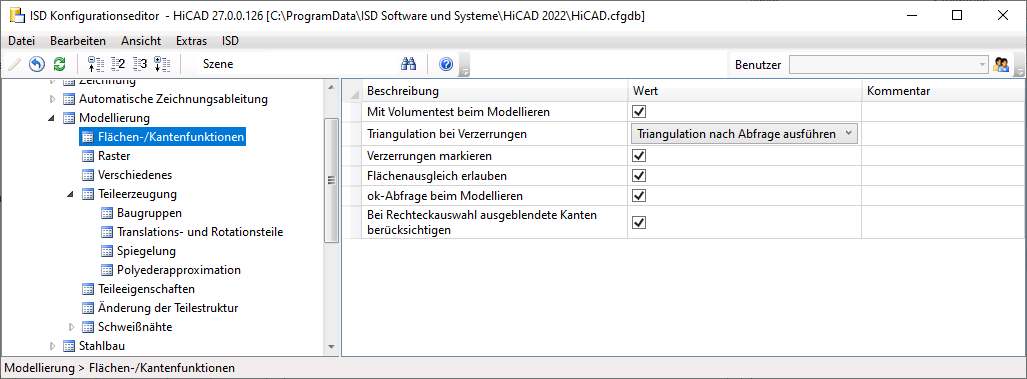Open help with blue question mark icon
The image size is (1027, 379).
tap(447, 64)
